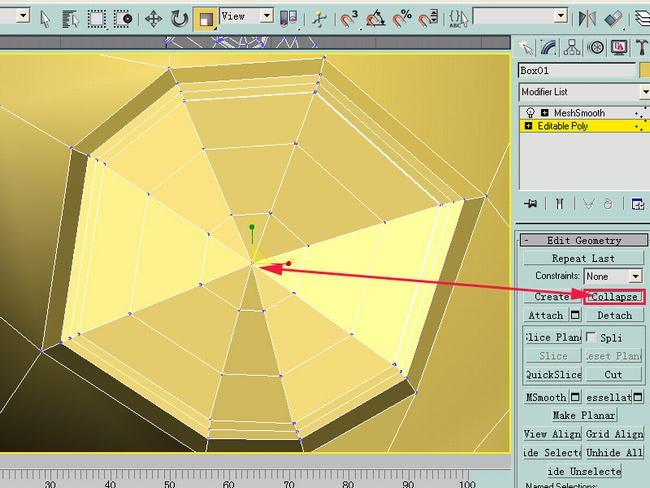650x488 pixels.
Task: Open the Attach List settings box
Action: pyautogui.click(x=575, y=316)
